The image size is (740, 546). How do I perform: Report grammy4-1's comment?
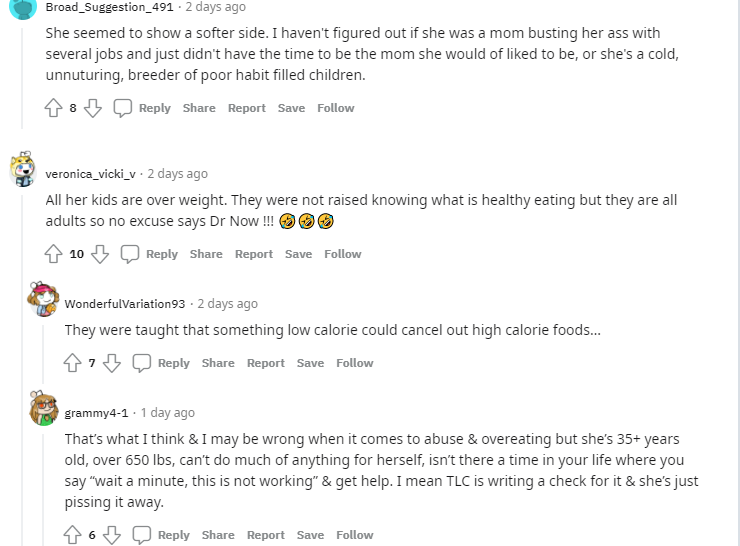click(x=266, y=535)
